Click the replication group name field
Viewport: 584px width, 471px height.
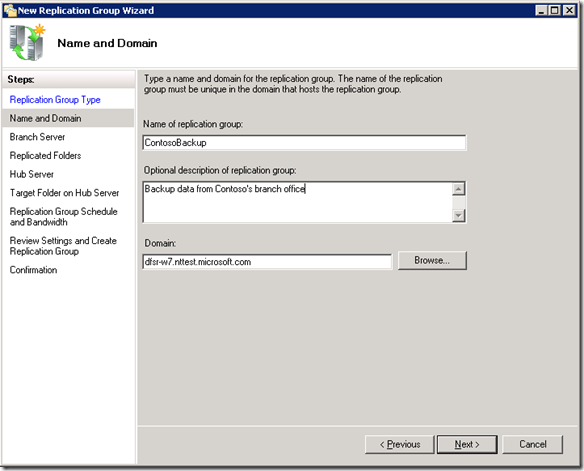pos(304,143)
